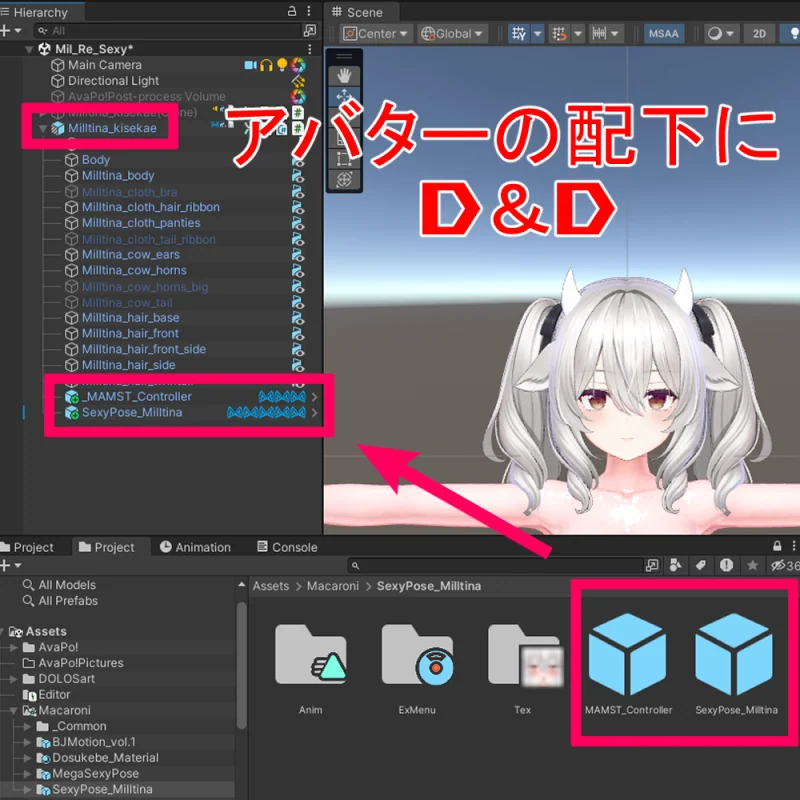Open grid visibility options dropdown arrow
The image size is (800, 800).
coord(538,34)
